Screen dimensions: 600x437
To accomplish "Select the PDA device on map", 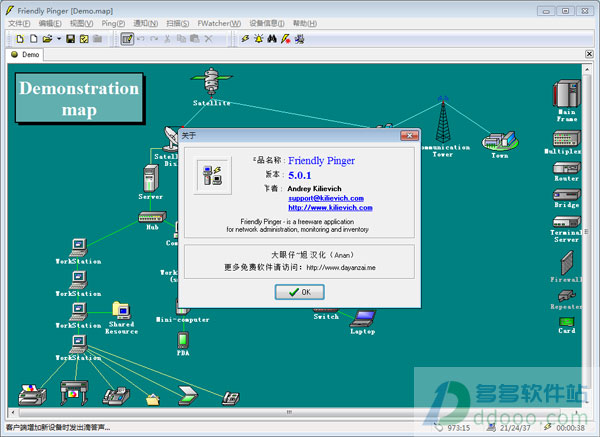I will point(183,340).
